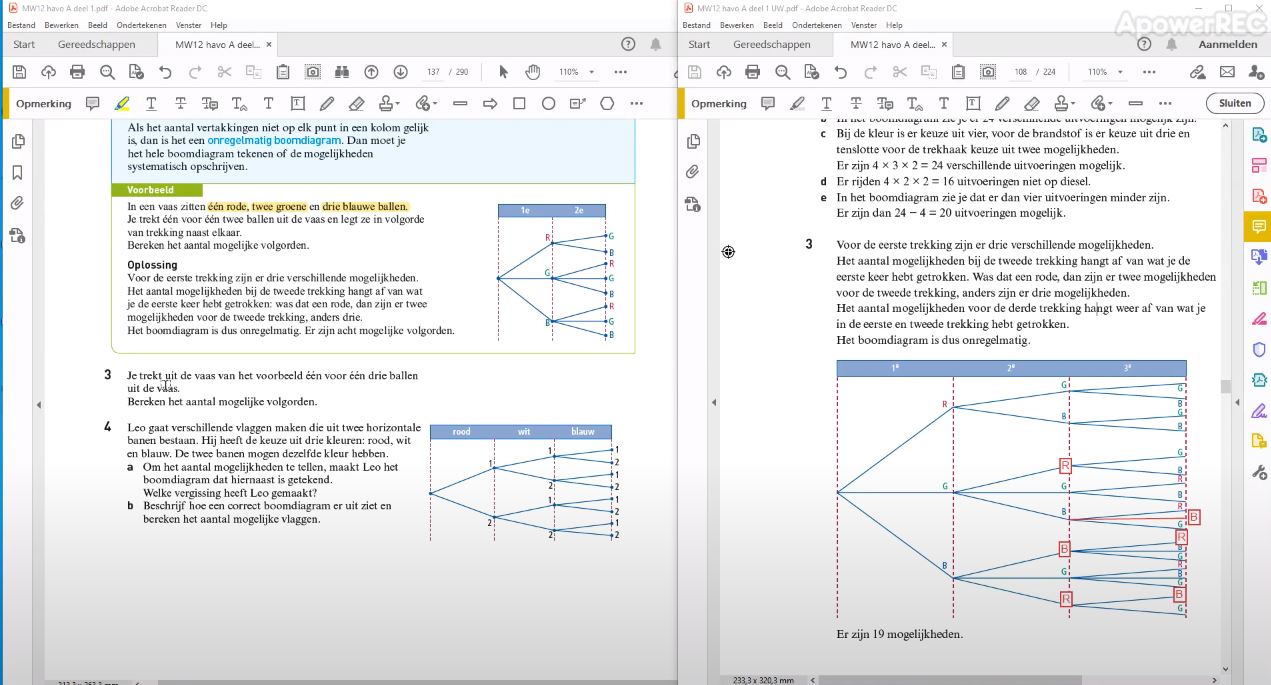This screenshot has height=685, width=1271.
Task: Click Sluiten button in right comment toolbar
Action: click(x=1235, y=103)
